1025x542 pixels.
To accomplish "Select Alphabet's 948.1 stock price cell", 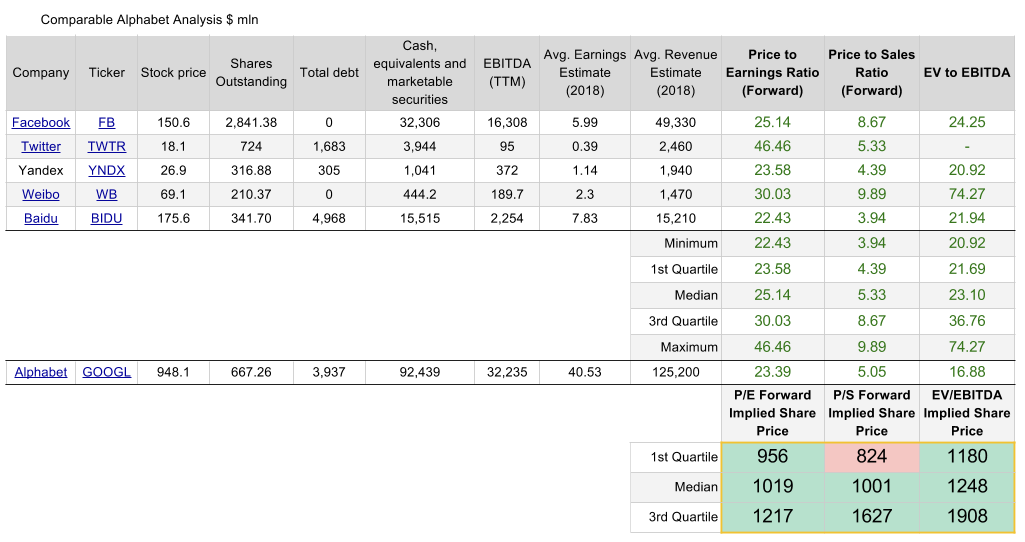I will [x=173, y=372].
